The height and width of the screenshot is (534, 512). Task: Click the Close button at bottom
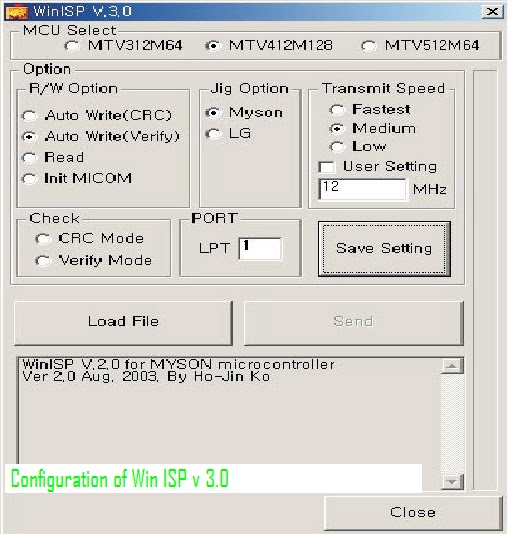413,513
